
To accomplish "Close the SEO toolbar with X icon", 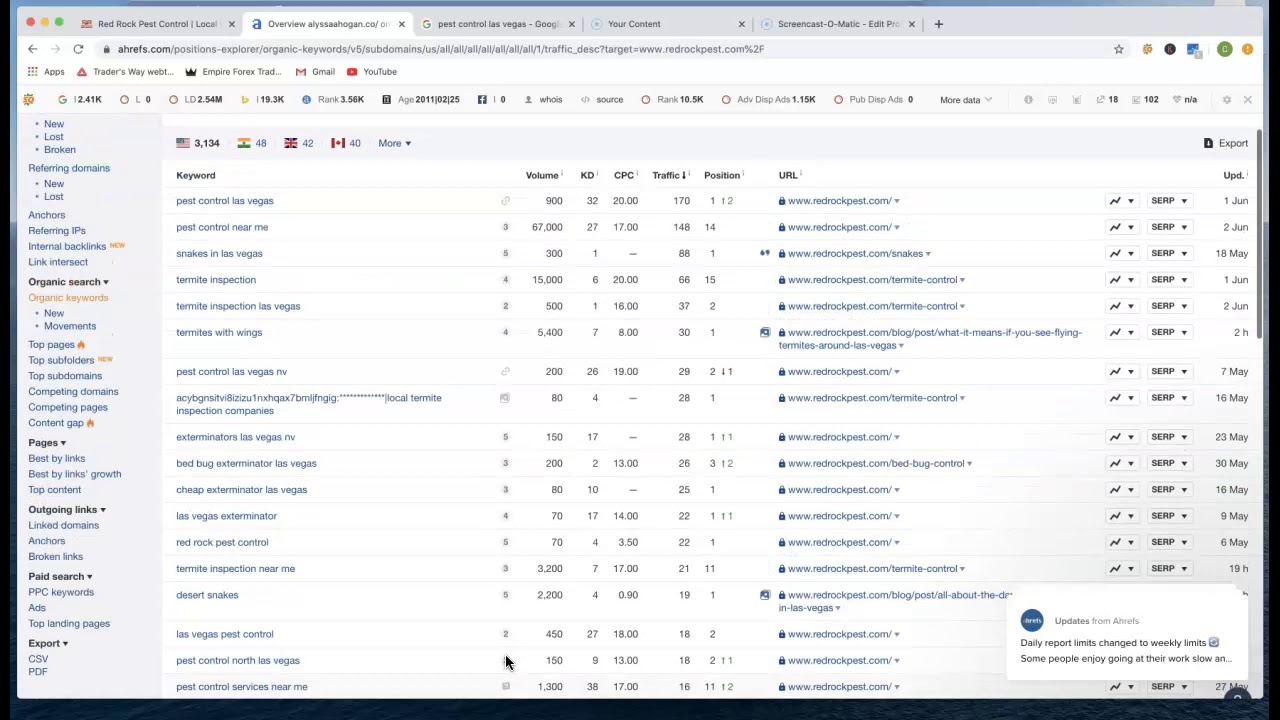I will click(x=1247, y=100).
